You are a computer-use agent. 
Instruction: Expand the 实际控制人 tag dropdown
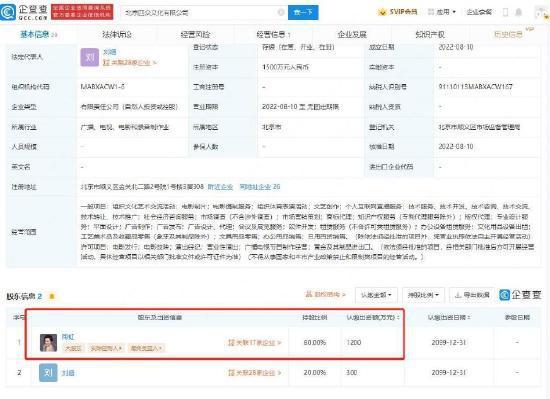coord(106,348)
